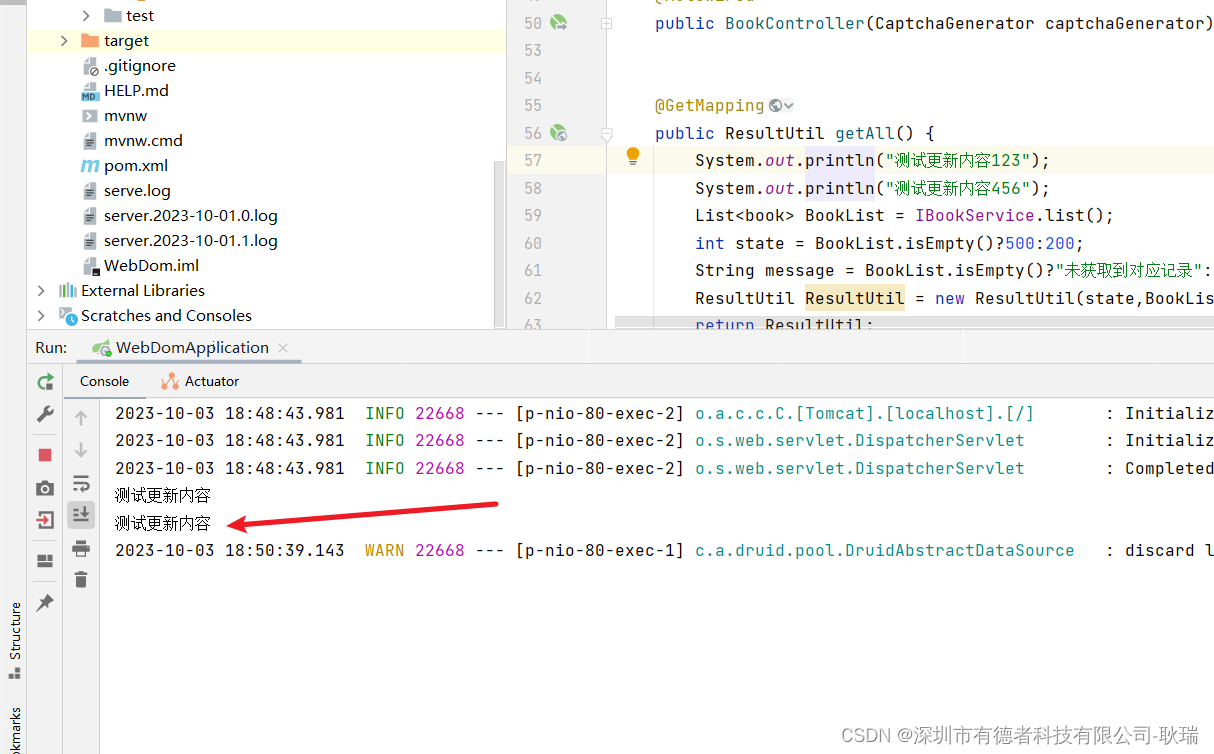Open run settings via the wrench icon
The height and width of the screenshot is (754, 1214).
click(45, 414)
